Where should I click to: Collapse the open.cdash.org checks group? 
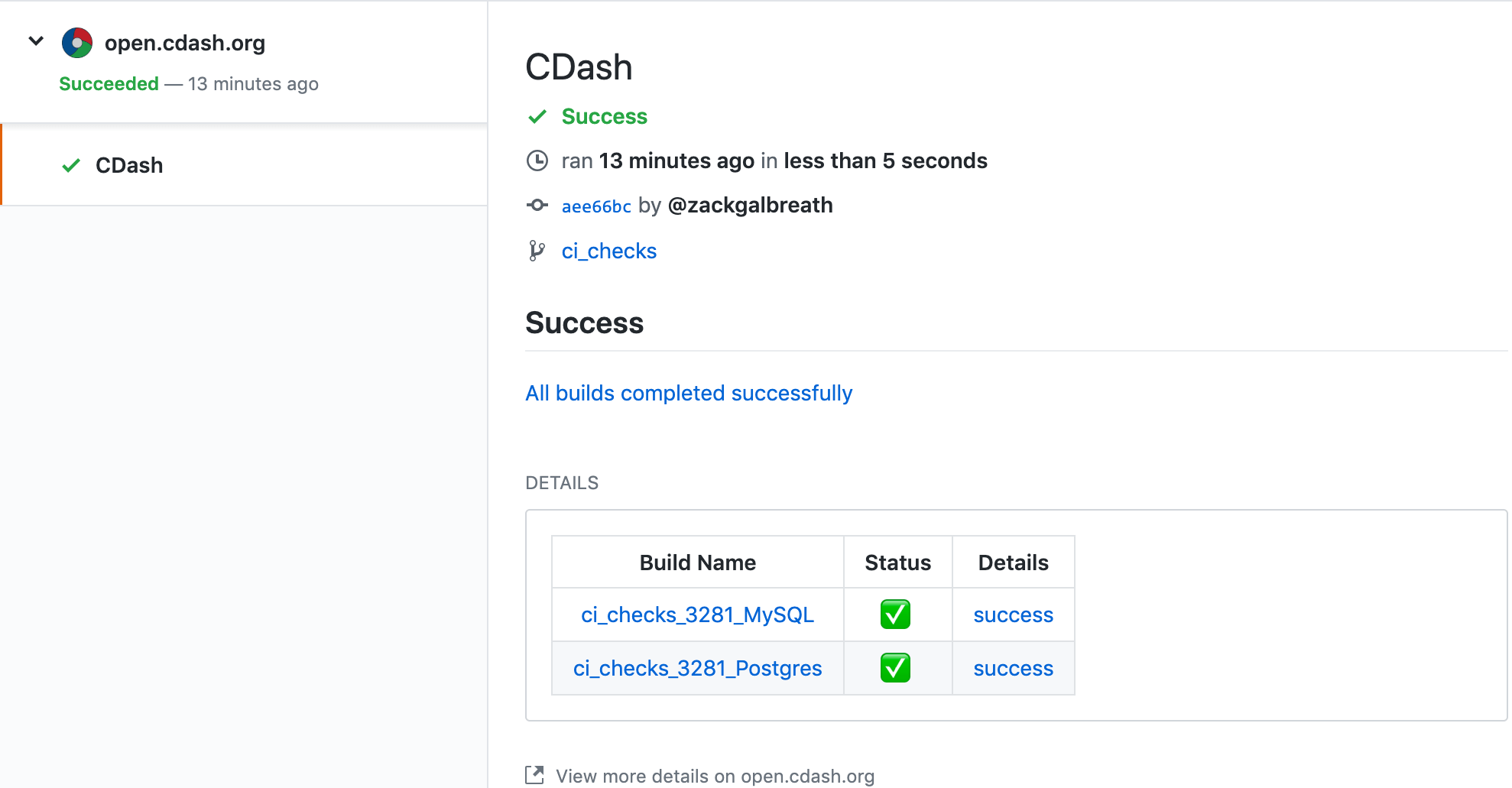35,41
